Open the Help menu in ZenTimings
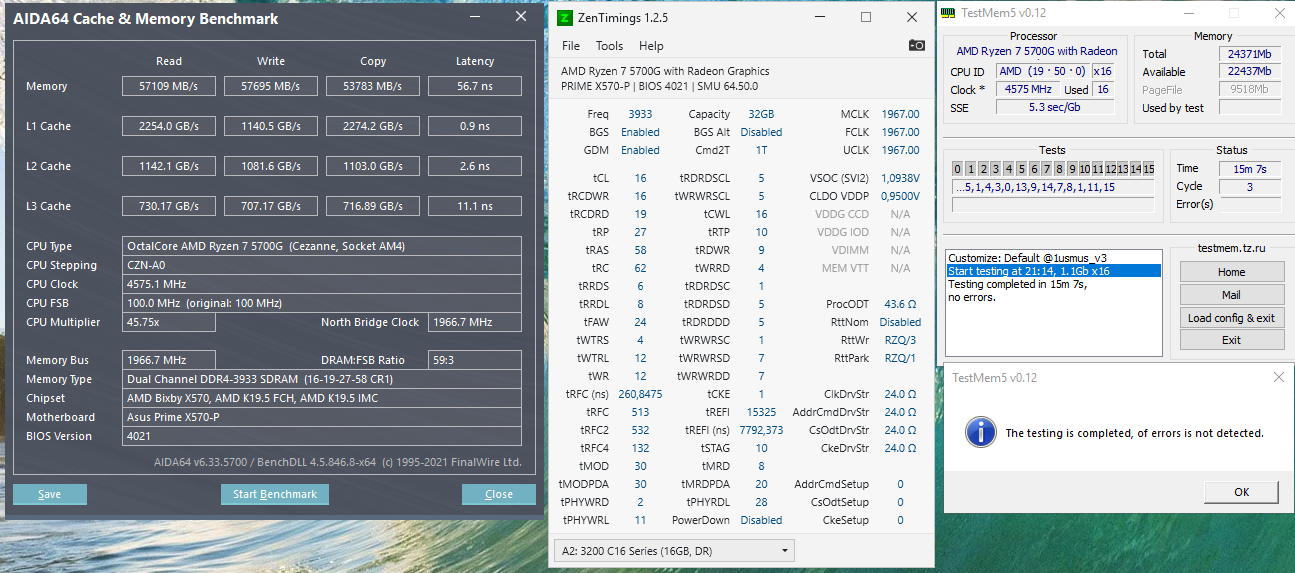This screenshot has width=1295, height=573. pyautogui.click(x=651, y=46)
